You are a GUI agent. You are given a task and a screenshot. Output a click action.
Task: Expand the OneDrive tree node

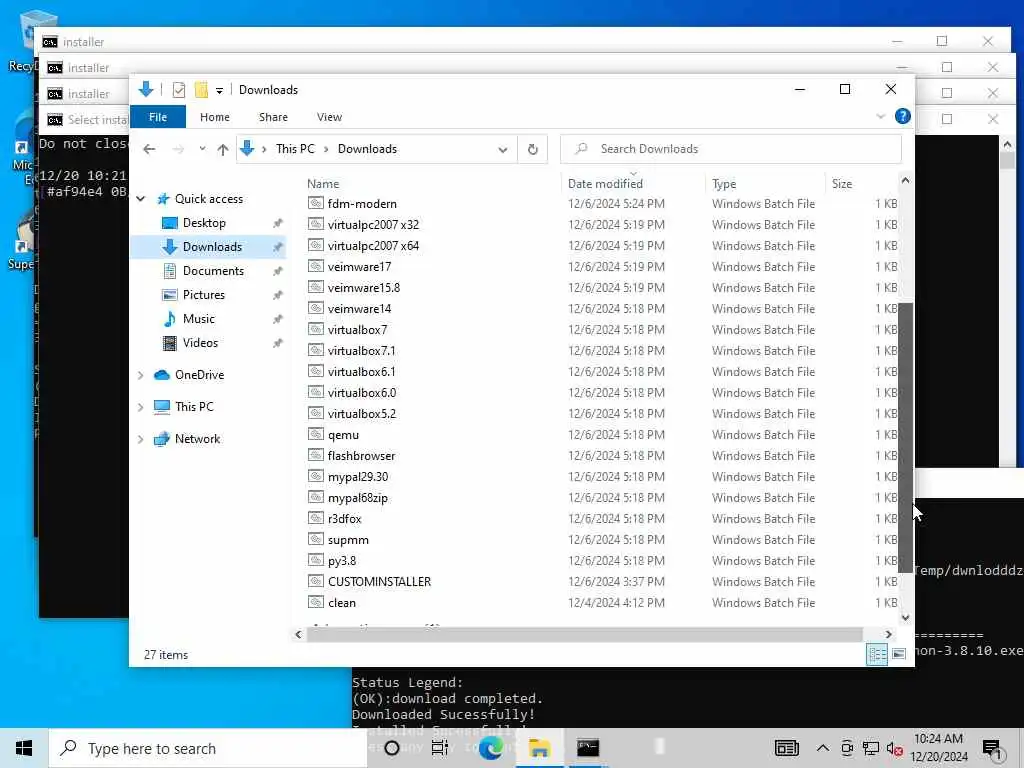coord(140,375)
